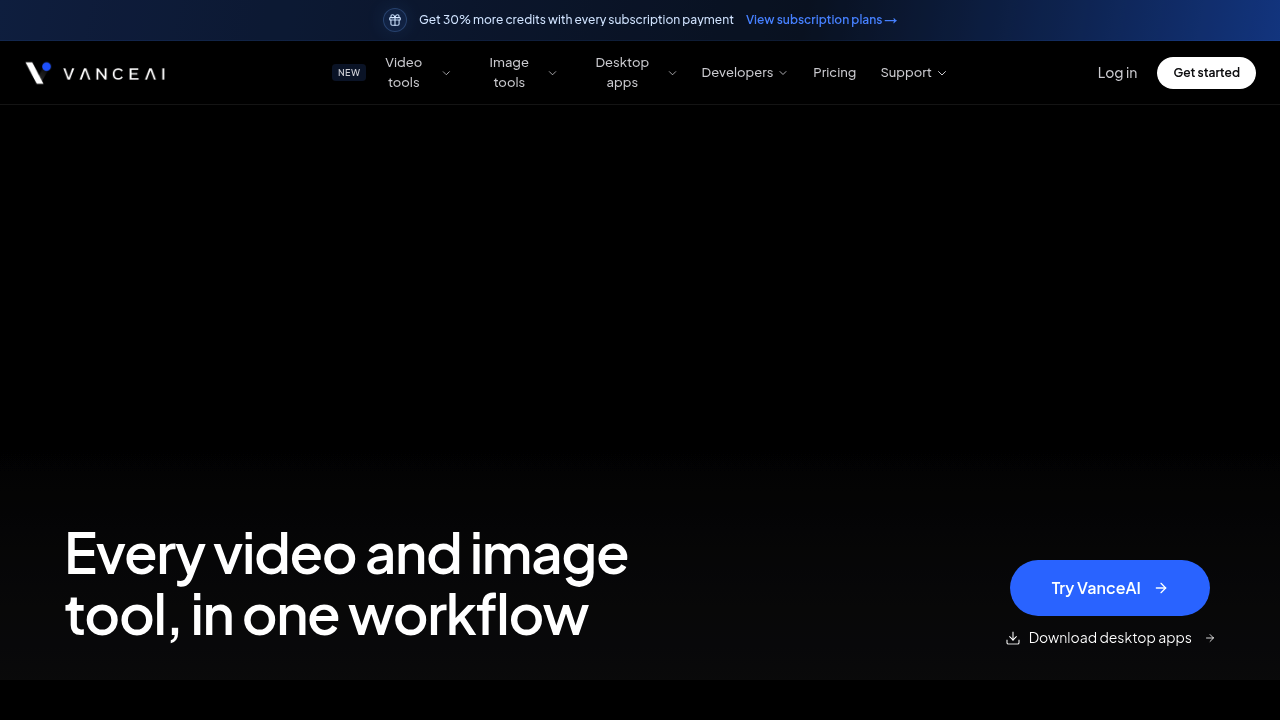Image resolution: width=1280 pixels, height=720 pixels.
Task: Click the 'Get 30% more credits' banner text
Action: point(576,20)
